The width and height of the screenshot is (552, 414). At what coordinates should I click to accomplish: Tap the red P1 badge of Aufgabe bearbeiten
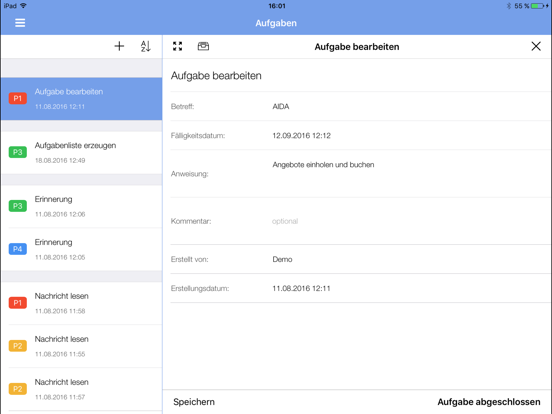tap(18, 99)
